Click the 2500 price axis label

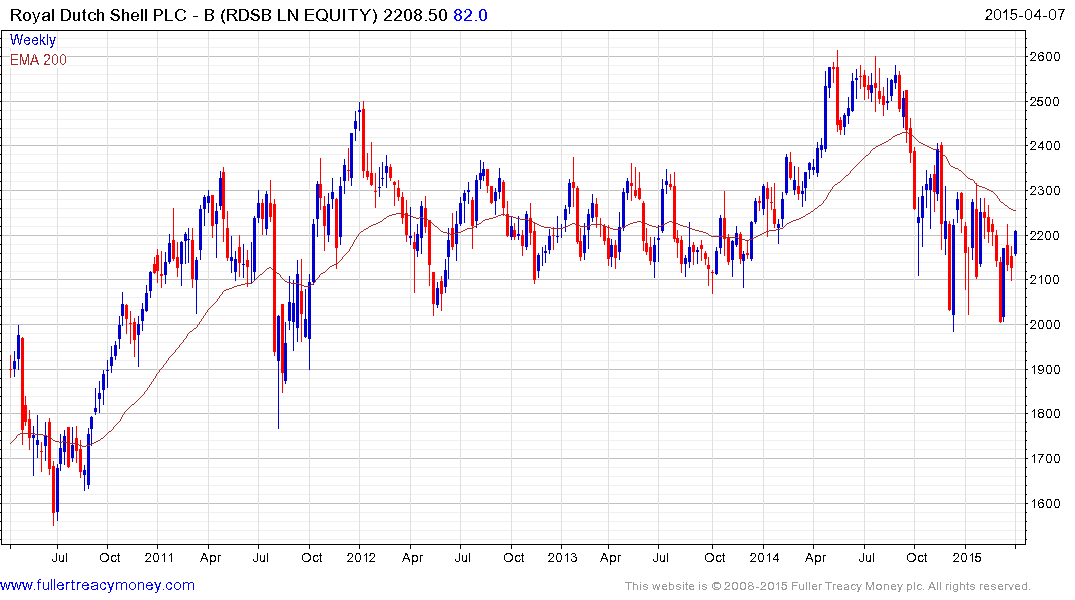tap(1045, 101)
